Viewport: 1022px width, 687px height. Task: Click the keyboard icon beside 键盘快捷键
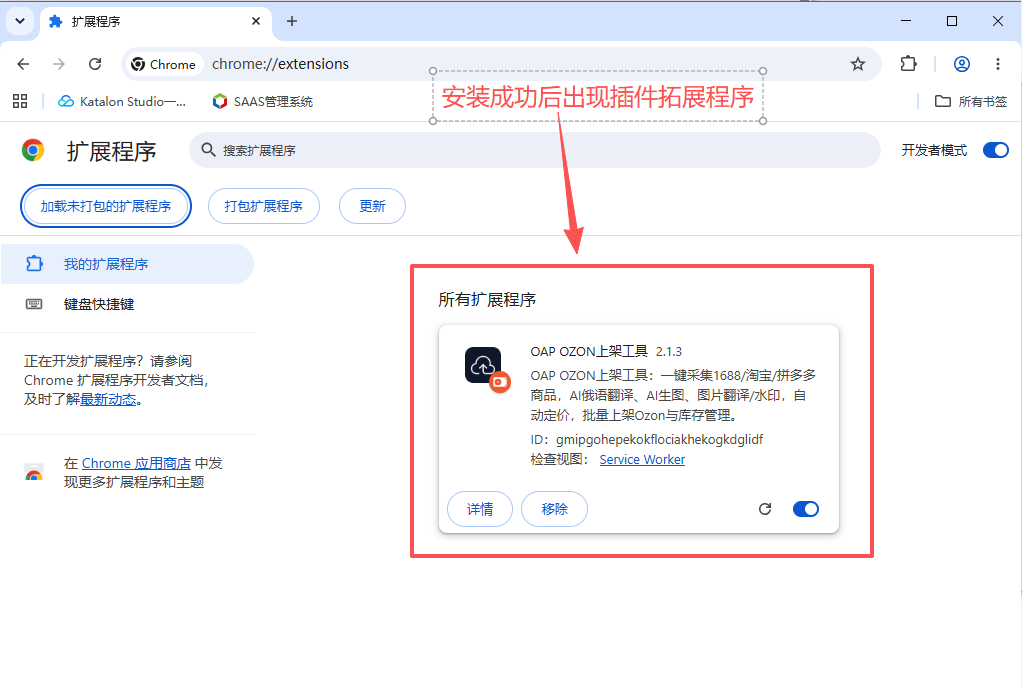34,304
